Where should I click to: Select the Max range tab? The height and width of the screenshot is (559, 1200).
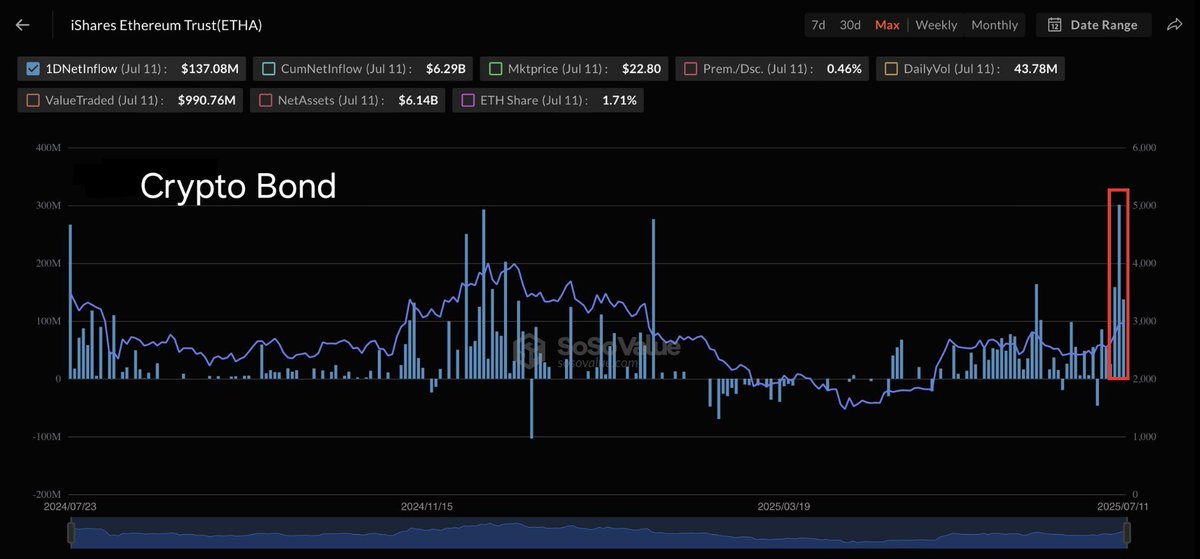(886, 25)
